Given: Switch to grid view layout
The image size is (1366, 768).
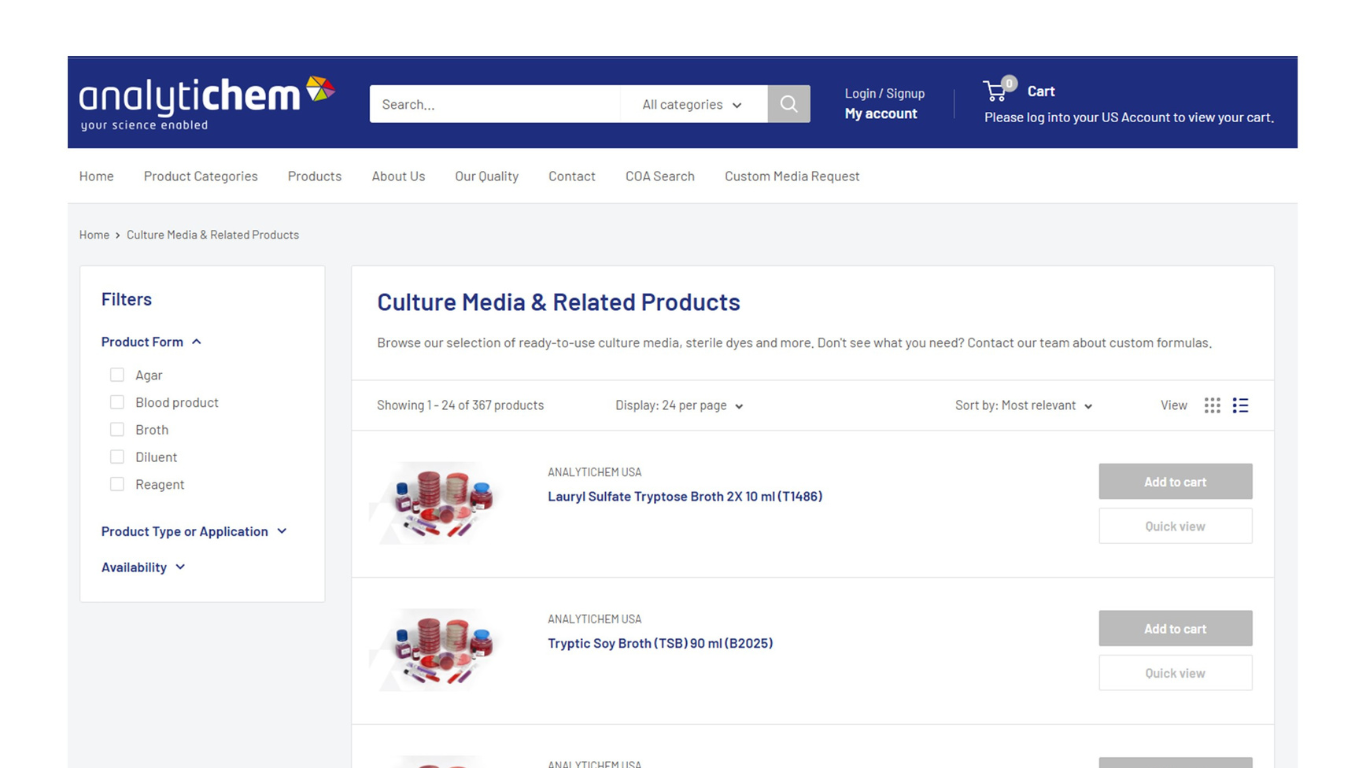Looking at the screenshot, I should (1212, 405).
